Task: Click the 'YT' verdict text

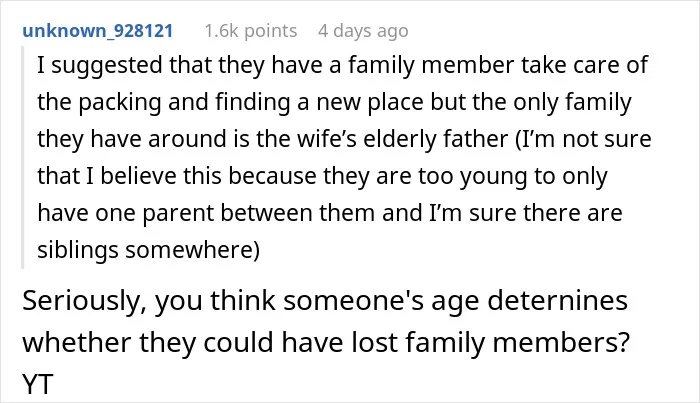Action: coord(38,385)
